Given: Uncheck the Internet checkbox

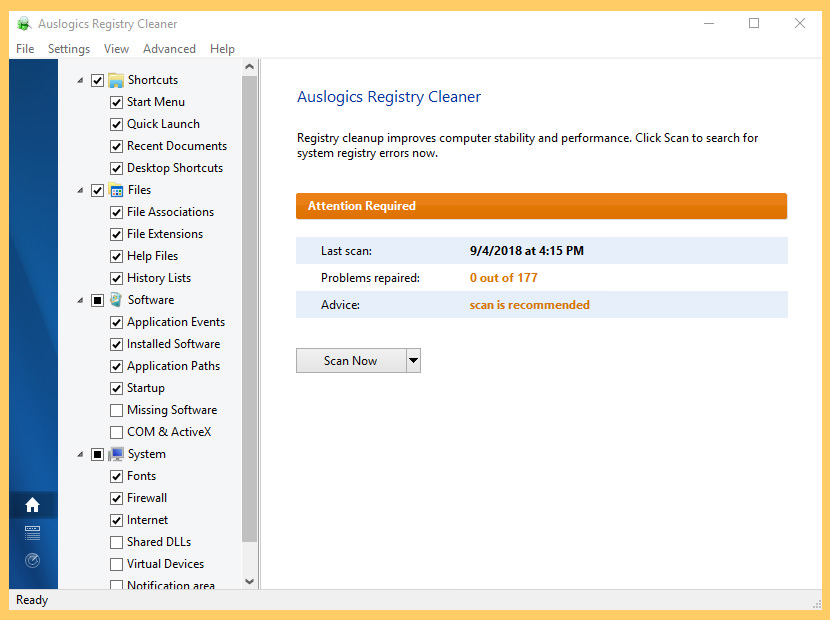Looking at the screenshot, I should pos(116,520).
